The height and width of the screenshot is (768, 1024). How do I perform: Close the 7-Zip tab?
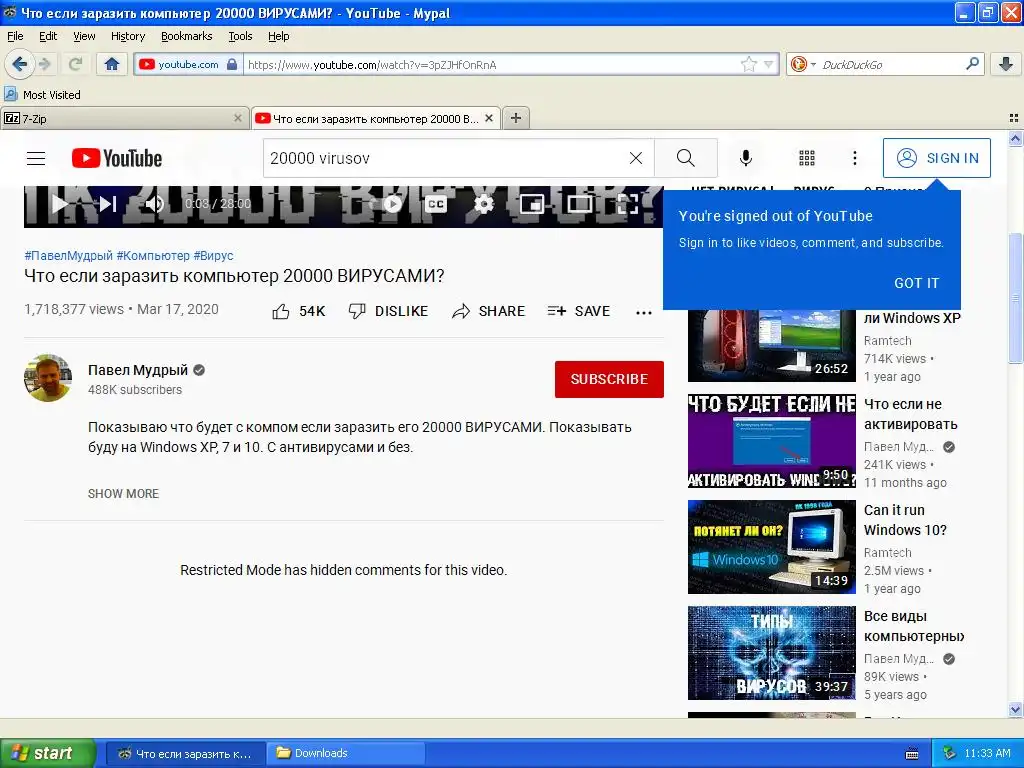pos(238,118)
